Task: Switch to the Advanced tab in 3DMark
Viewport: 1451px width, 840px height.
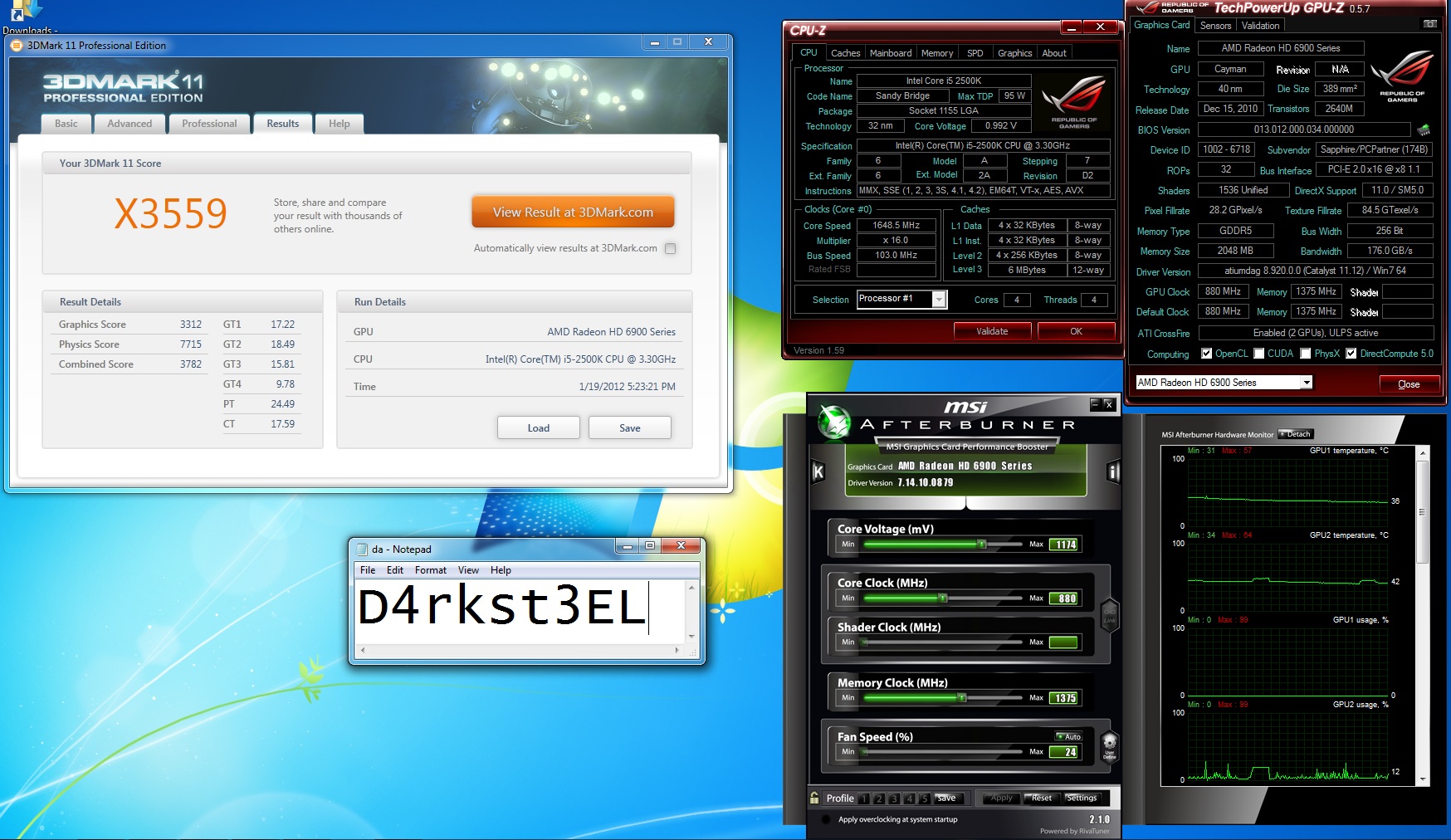Action: click(x=129, y=124)
